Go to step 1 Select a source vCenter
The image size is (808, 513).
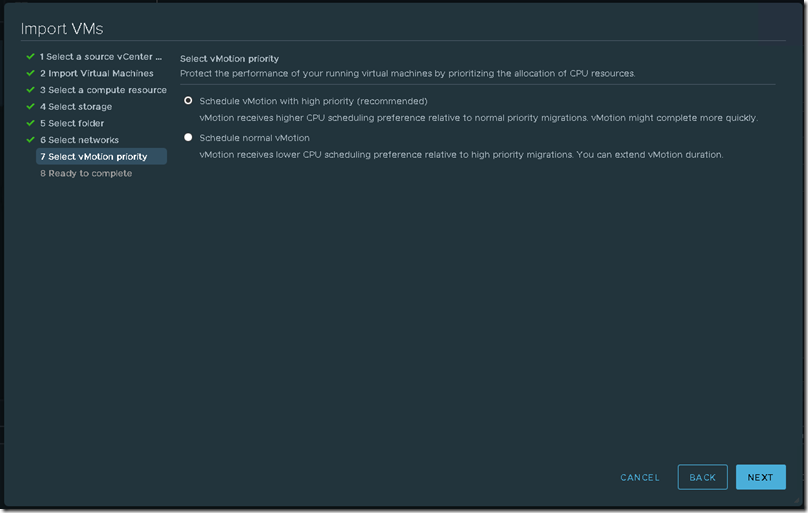coord(101,57)
